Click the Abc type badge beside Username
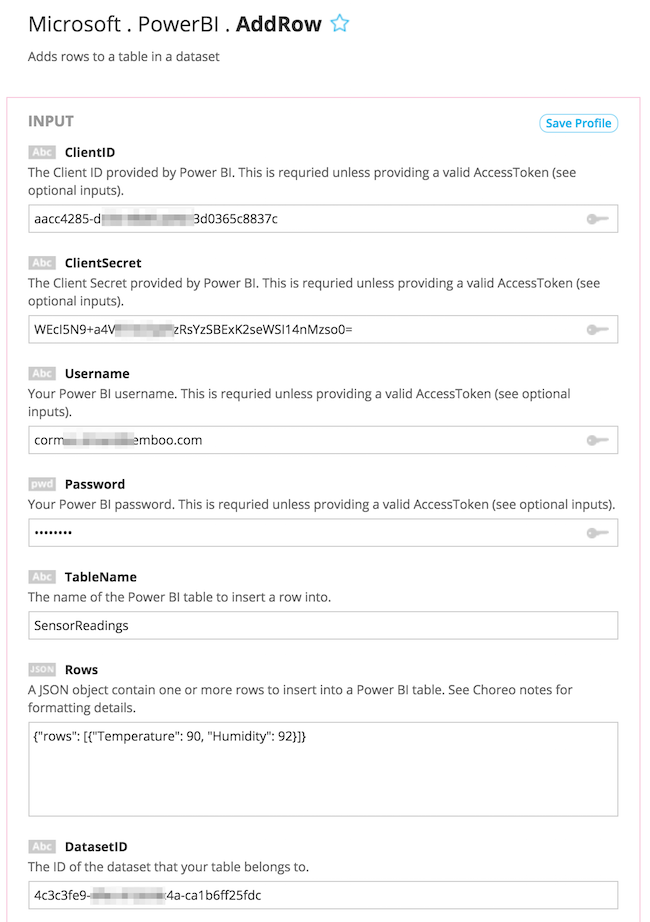 42,374
